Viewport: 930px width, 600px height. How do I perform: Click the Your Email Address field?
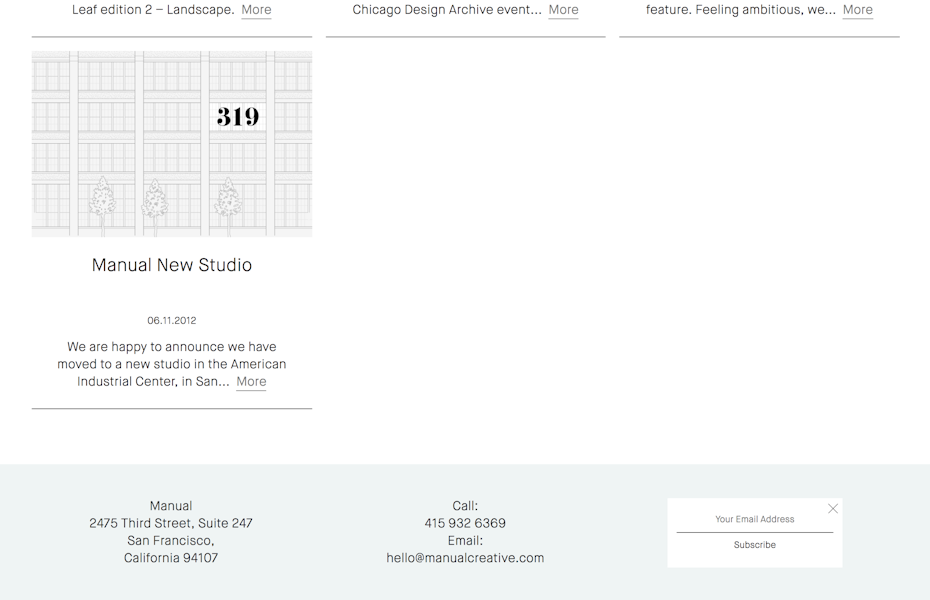[754, 520]
